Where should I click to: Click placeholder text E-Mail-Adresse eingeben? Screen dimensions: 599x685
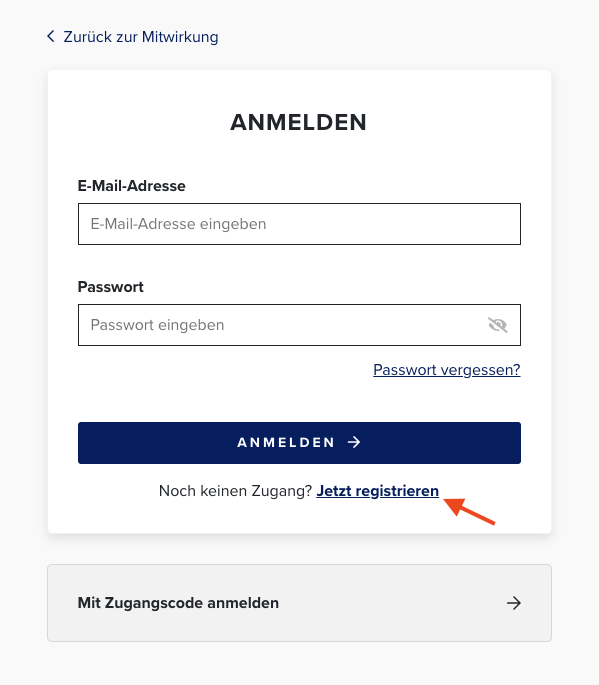pyautogui.click(x=178, y=224)
